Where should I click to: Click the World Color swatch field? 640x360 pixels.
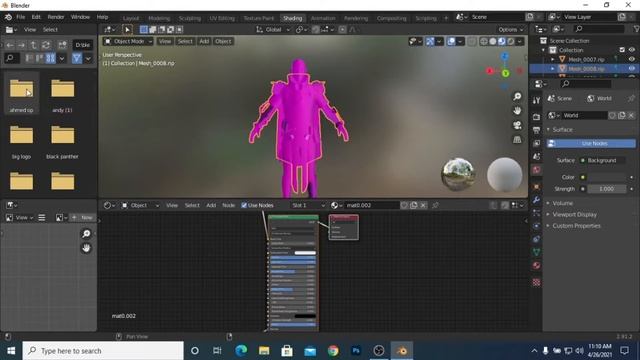(x=607, y=177)
